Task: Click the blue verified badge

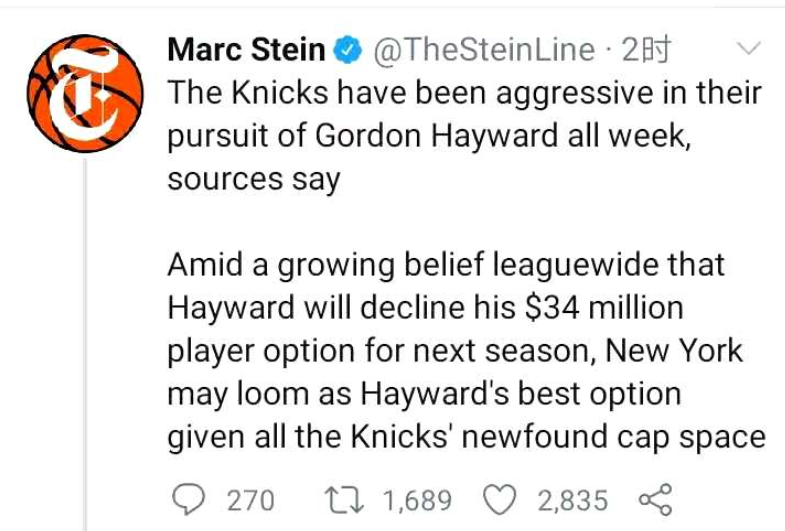Action: (x=347, y=51)
